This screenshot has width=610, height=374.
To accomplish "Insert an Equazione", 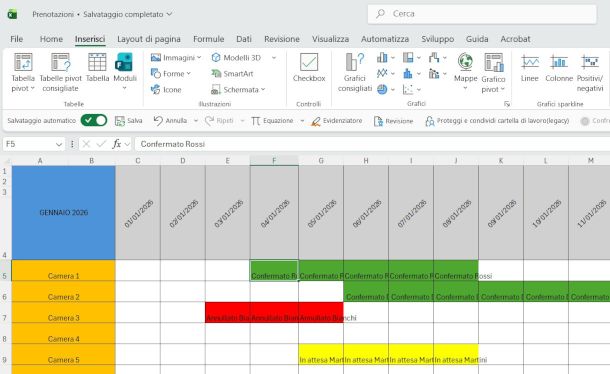I will [x=272, y=121].
